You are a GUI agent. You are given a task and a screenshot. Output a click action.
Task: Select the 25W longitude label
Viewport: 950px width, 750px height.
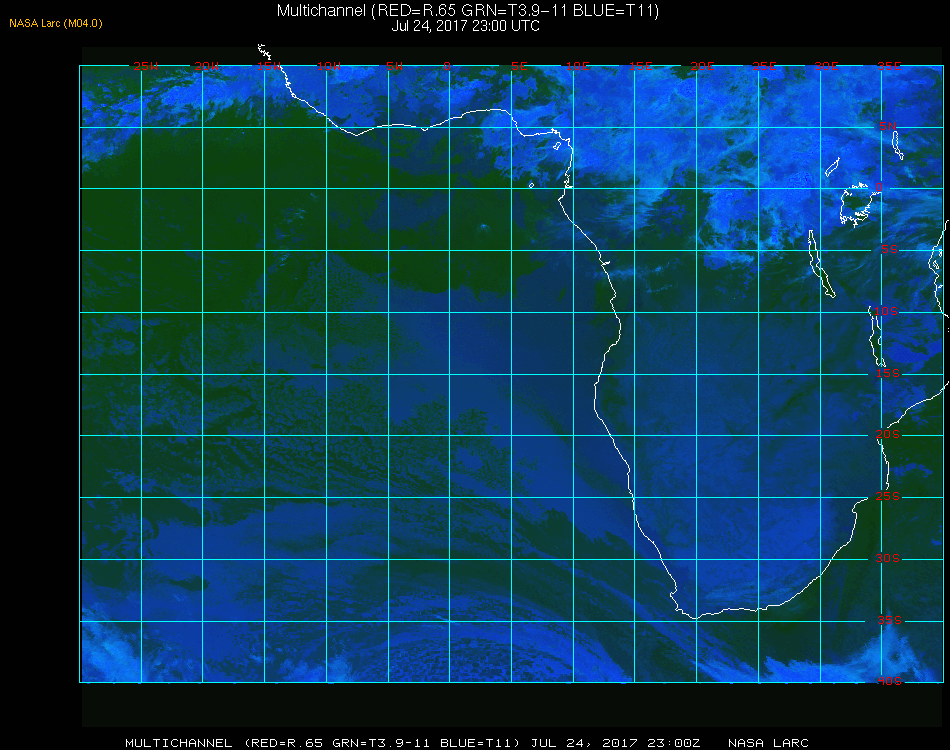click(x=145, y=66)
